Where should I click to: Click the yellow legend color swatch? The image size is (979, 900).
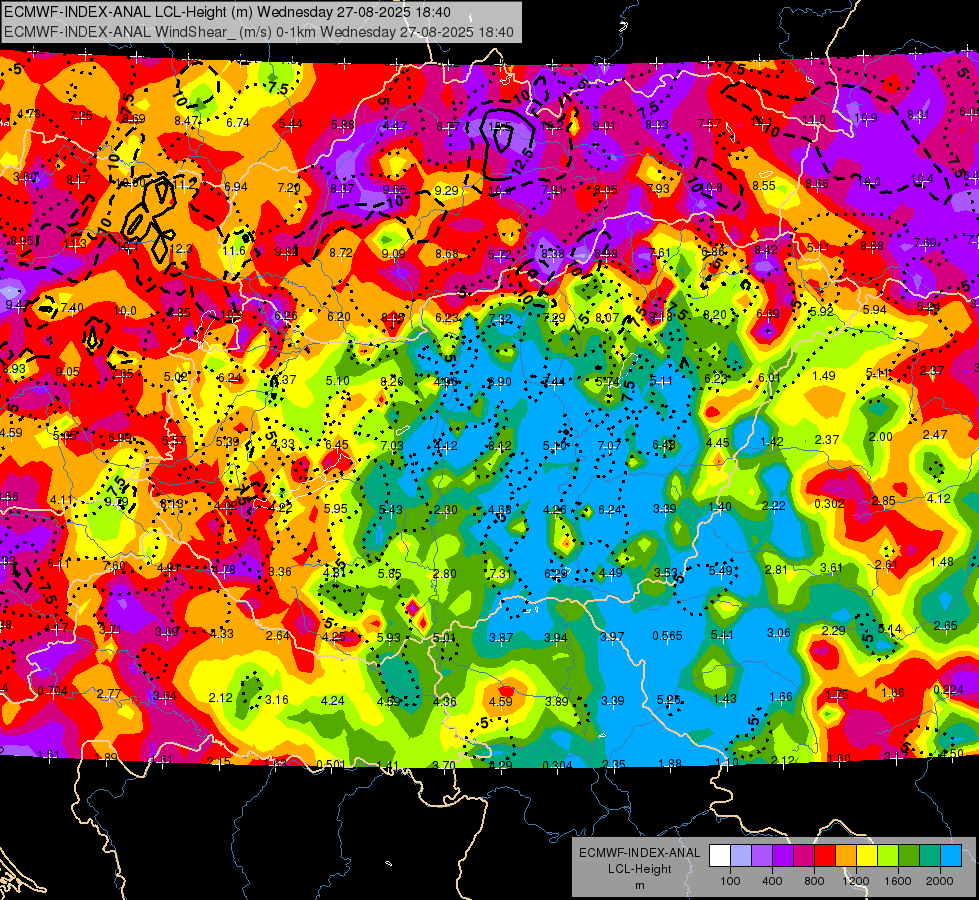pos(867,856)
